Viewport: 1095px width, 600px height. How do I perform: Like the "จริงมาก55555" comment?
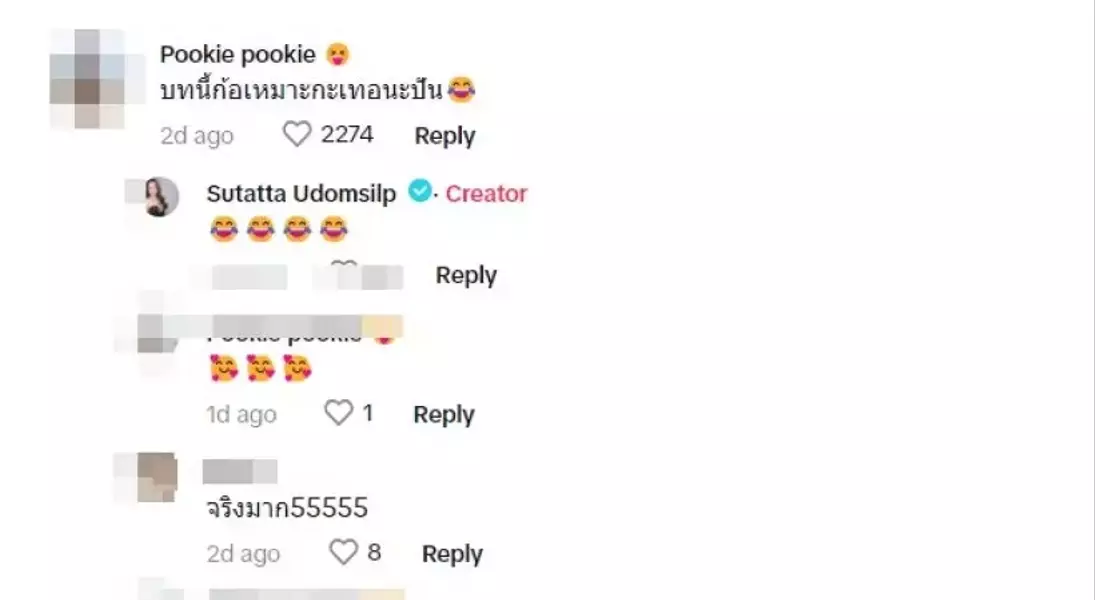click(343, 552)
